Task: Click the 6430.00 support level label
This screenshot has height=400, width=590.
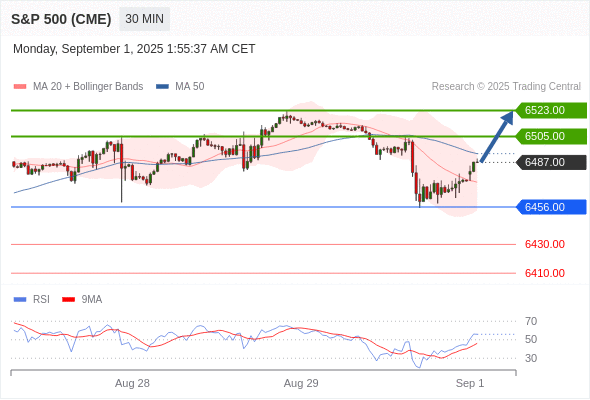Action: (544, 244)
